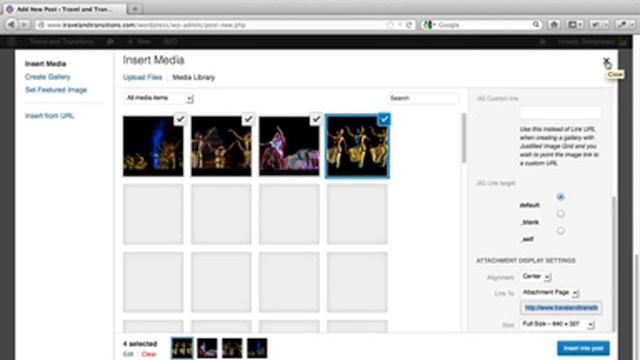Click second thumbnail in selection tray
This screenshot has height=360, width=640.
(207, 348)
